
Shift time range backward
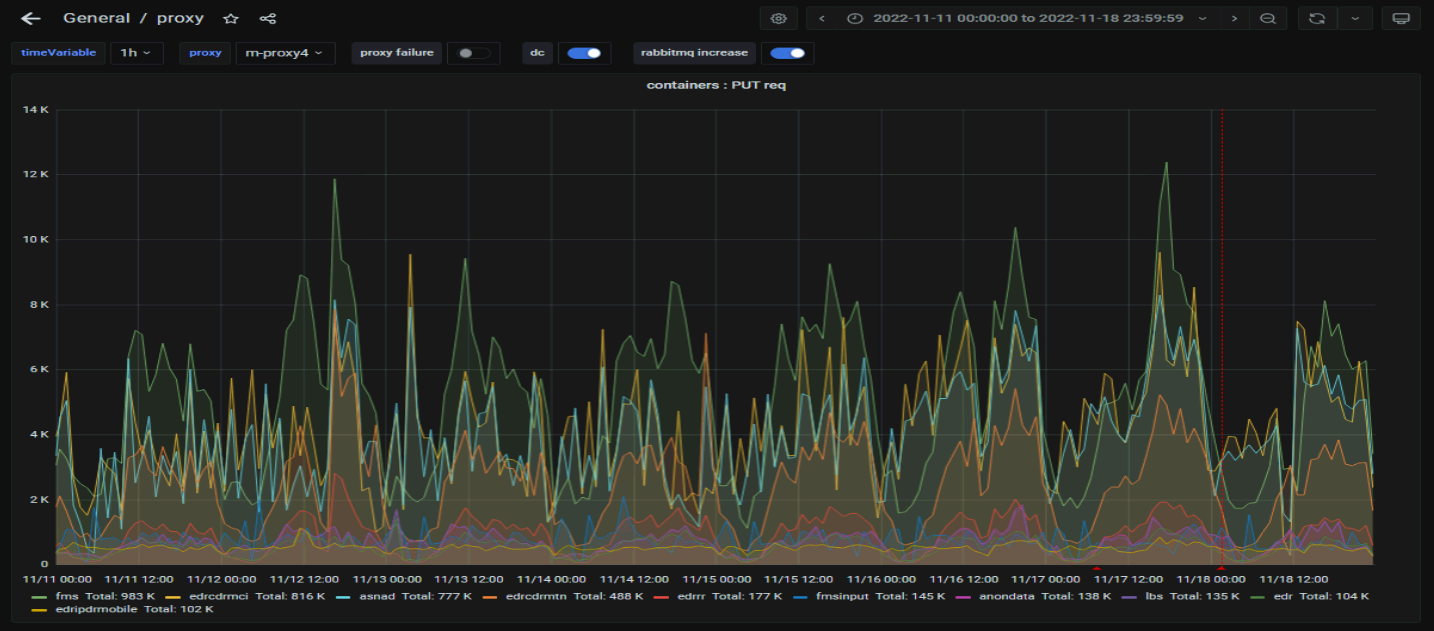(822, 18)
